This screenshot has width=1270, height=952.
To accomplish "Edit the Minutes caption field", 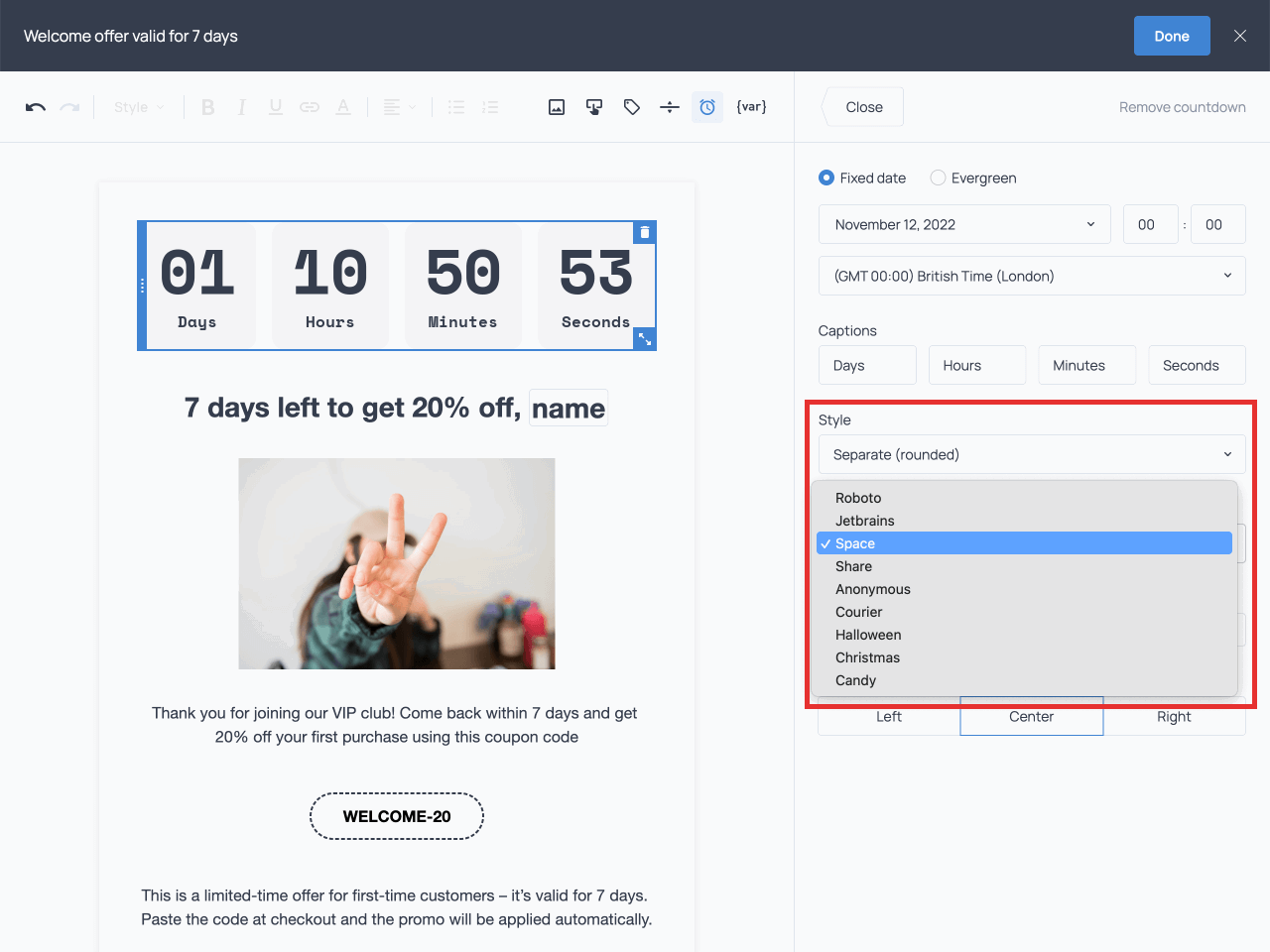I will pos(1086,365).
